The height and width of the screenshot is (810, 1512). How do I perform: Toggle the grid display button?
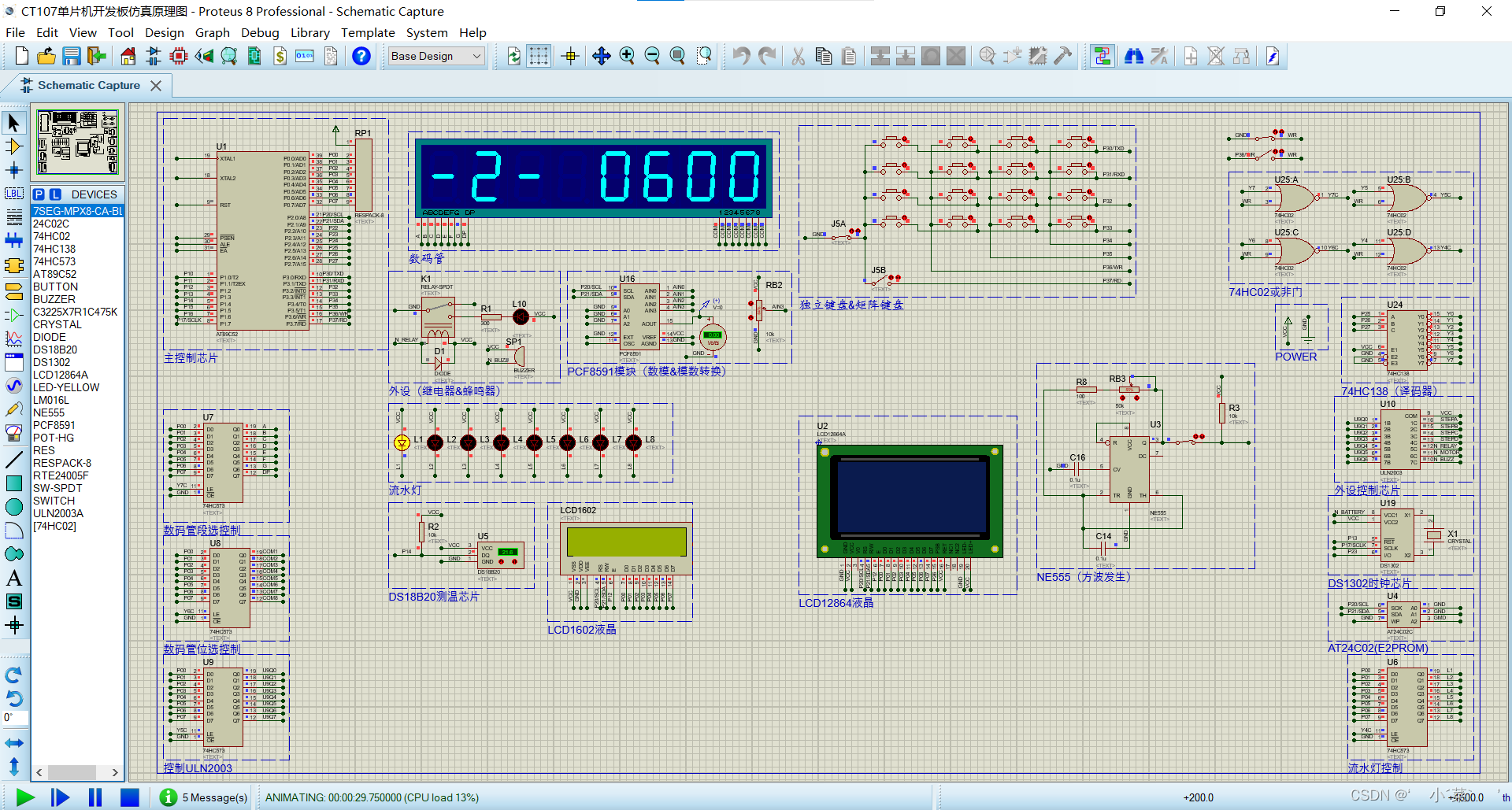point(539,56)
